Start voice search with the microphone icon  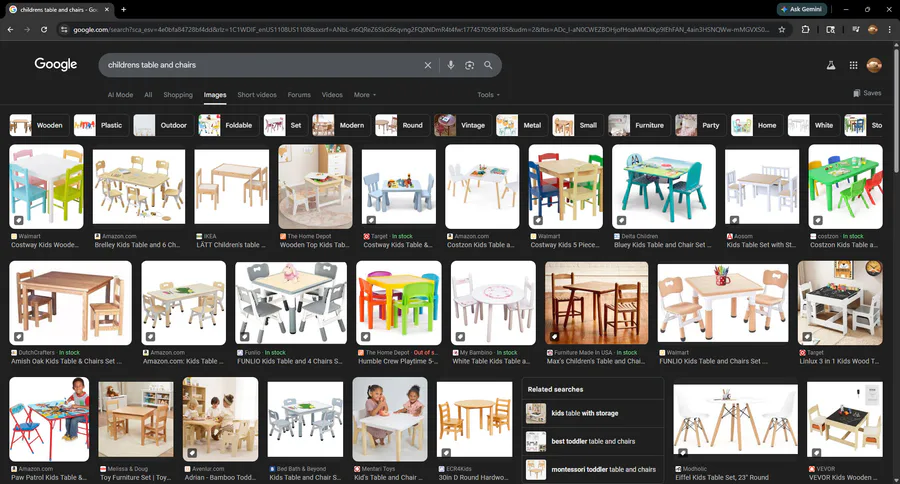[x=451, y=65]
